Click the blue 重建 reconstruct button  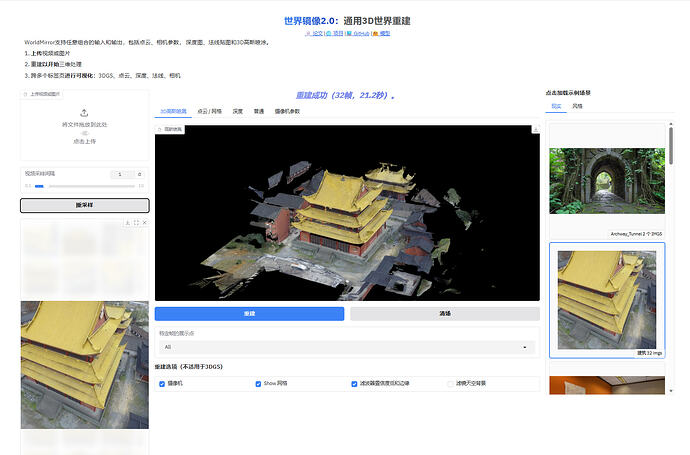(x=250, y=314)
